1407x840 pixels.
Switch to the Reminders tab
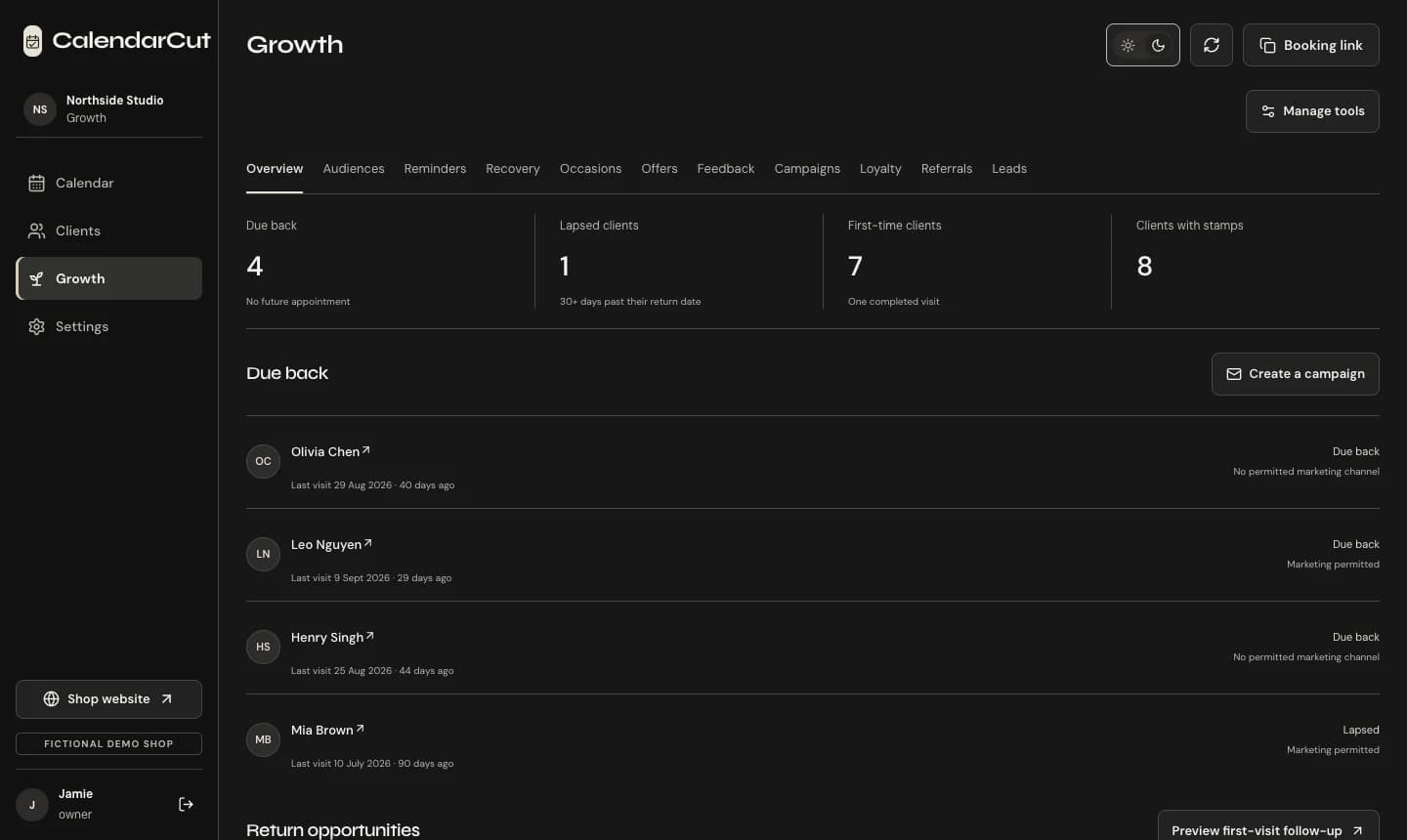(x=435, y=169)
